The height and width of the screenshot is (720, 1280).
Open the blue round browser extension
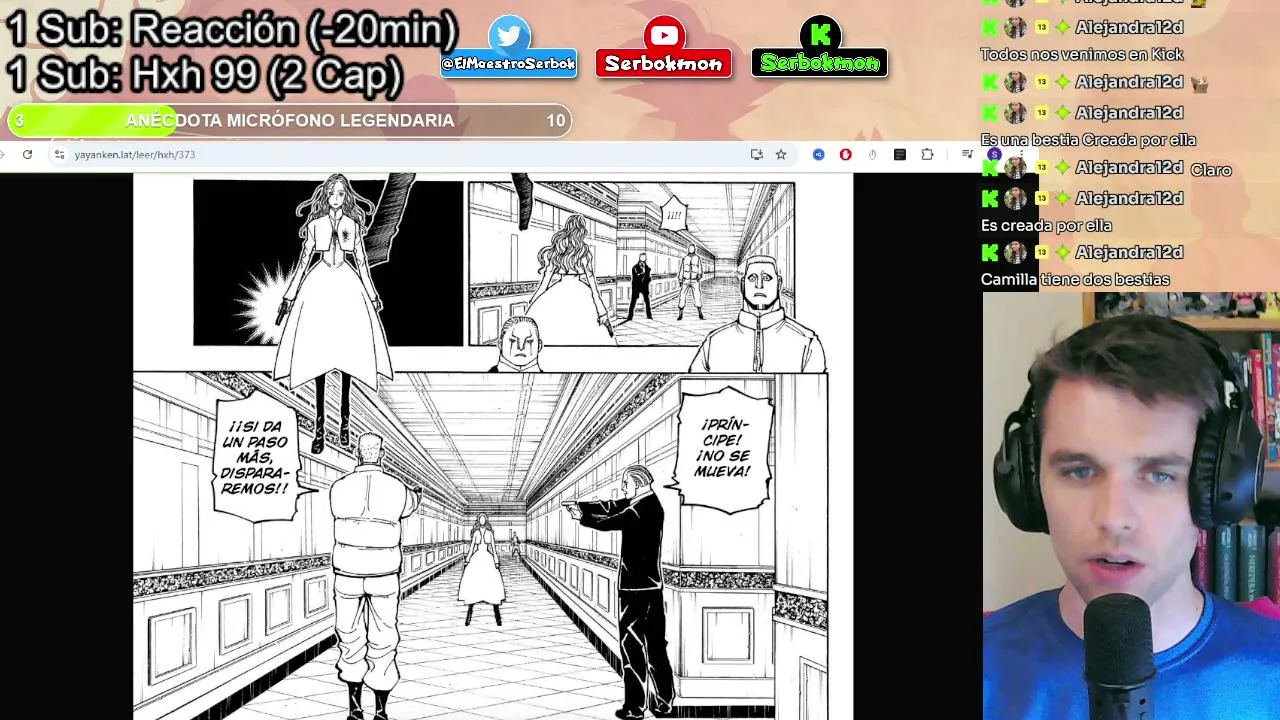tap(819, 154)
